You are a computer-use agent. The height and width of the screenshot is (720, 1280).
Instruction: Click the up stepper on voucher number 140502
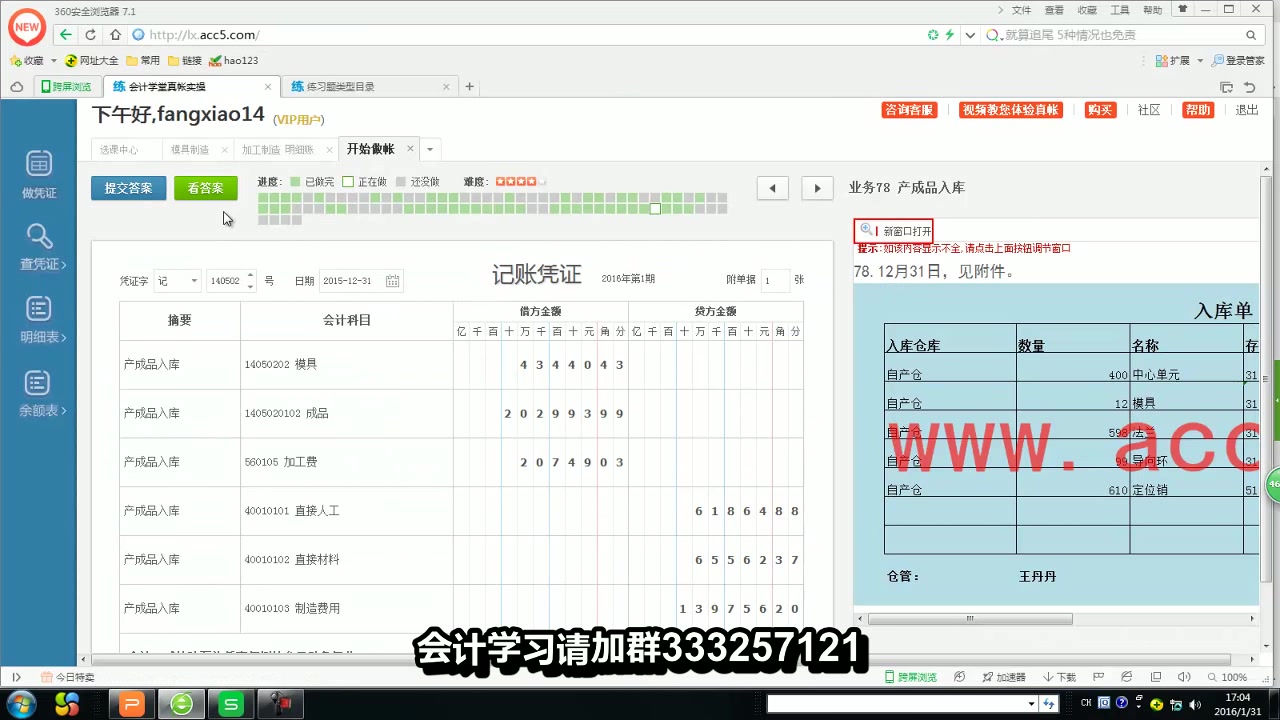click(x=250, y=274)
